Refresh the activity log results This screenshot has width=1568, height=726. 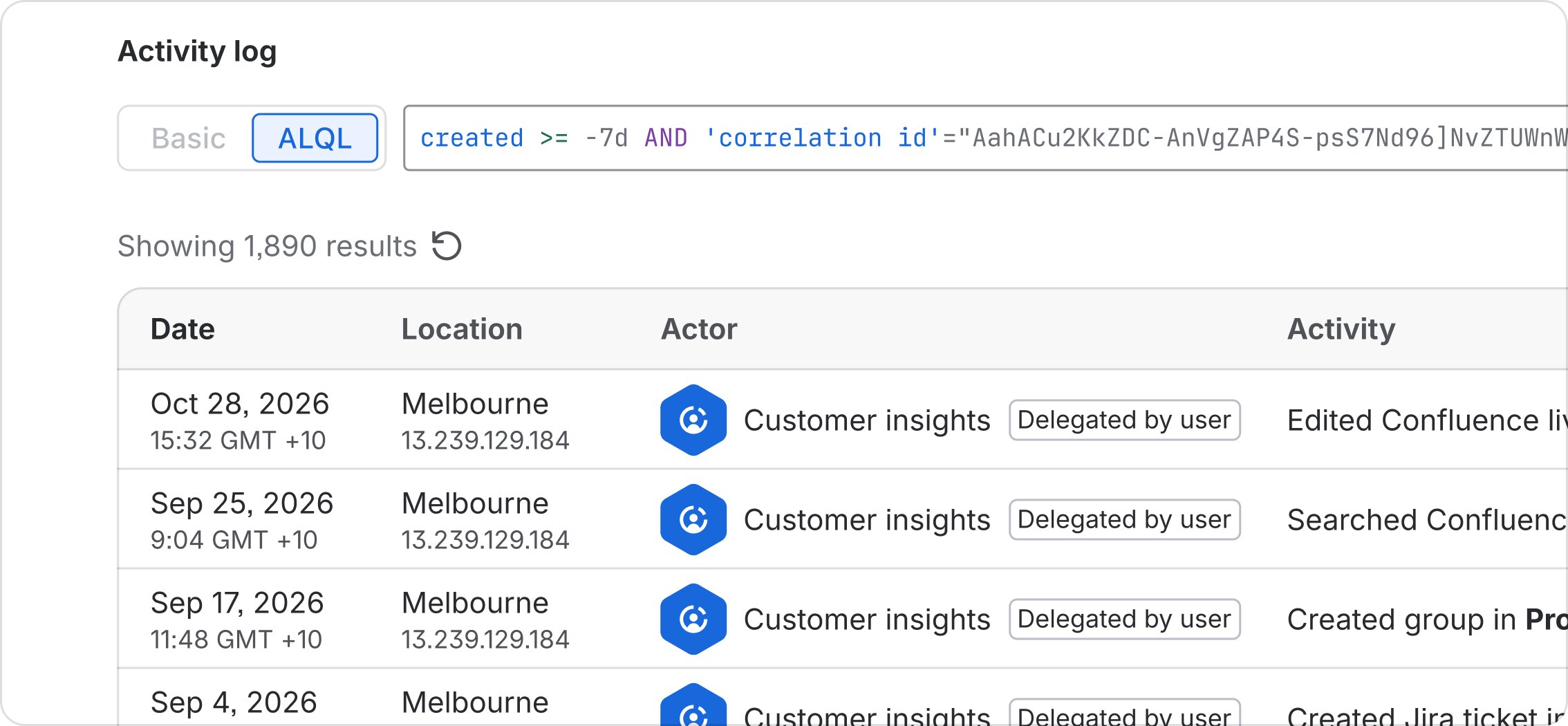(x=447, y=245)
